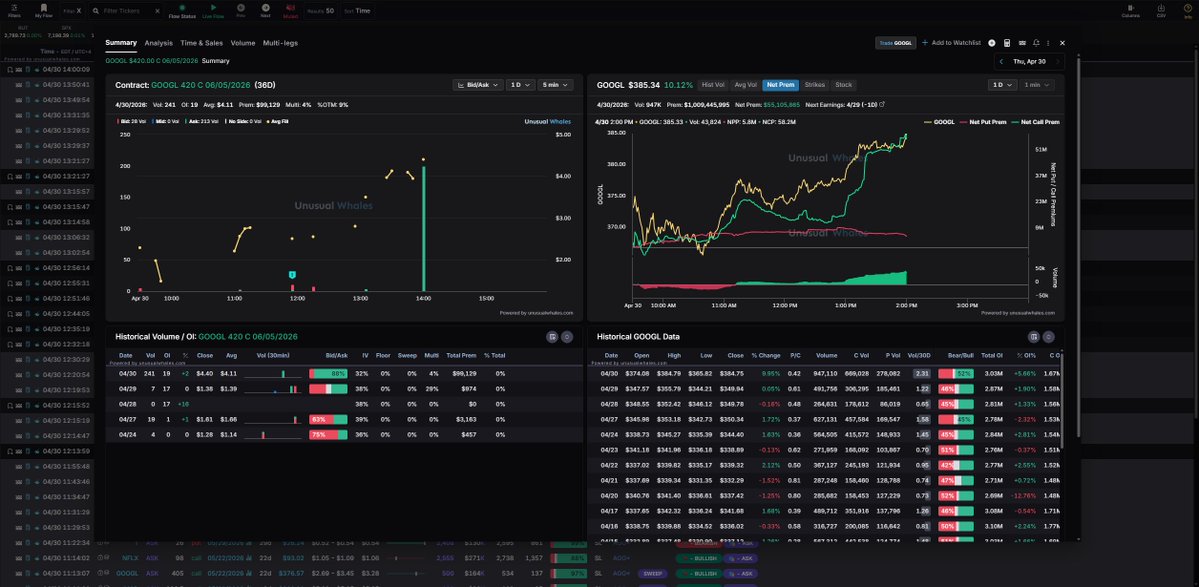Toggle Net Call Prem legend series
The height and width of the screenshot is (587, 1199).
(x=1035, y=122)
